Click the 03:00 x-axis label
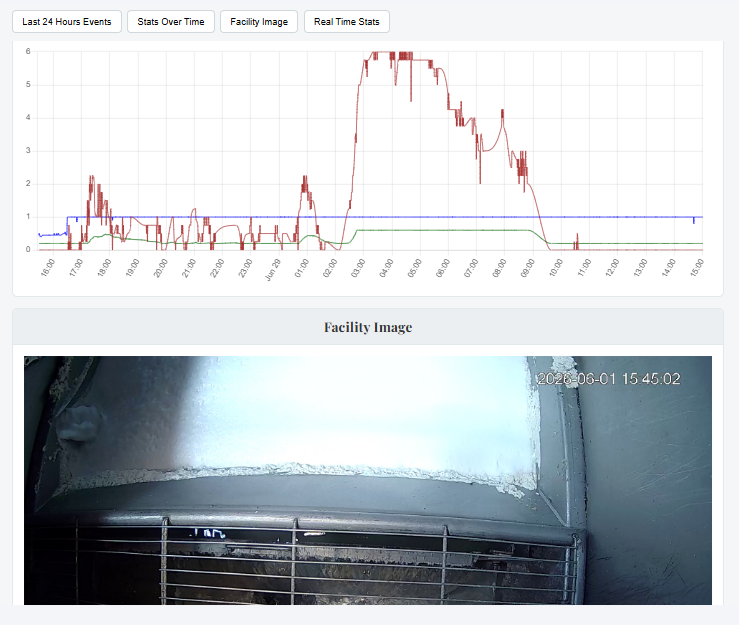Image resolution: width=740 pixels, height=626 pixels. coord(358,268)
